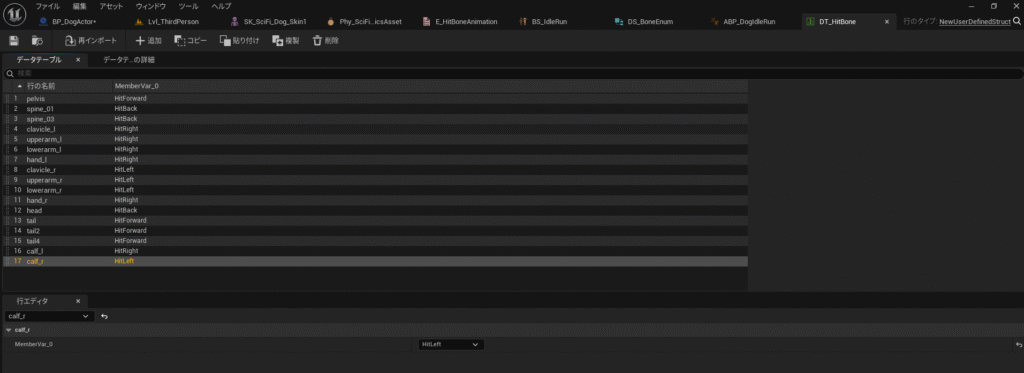Duplicate the selected row with 複製

point(285,41)
